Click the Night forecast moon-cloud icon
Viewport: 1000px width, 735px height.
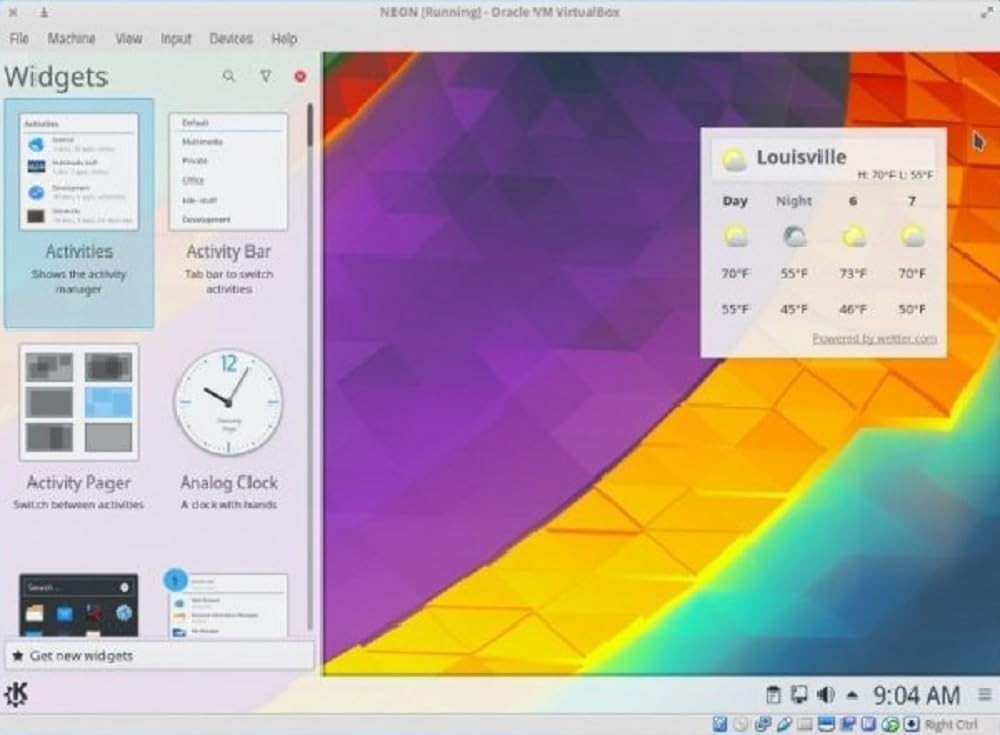point(794,236)
